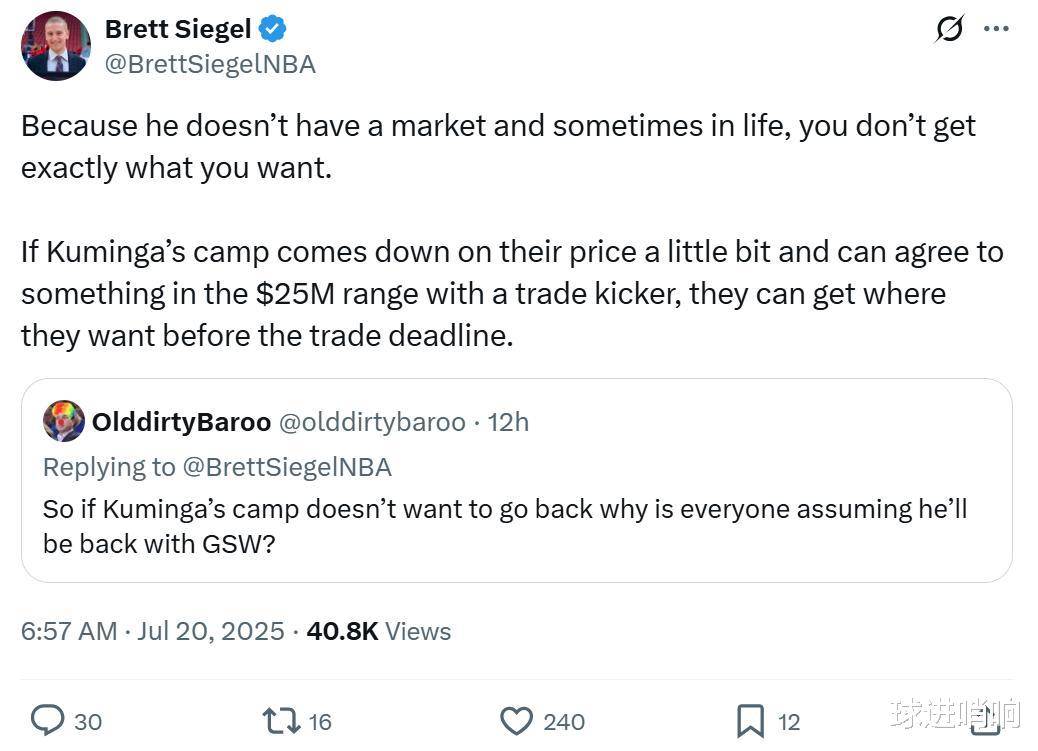This screenshot has height=751, width=1038.
Task: Open the quoted tweet text about GSW
Action: [x=505, y=526]
